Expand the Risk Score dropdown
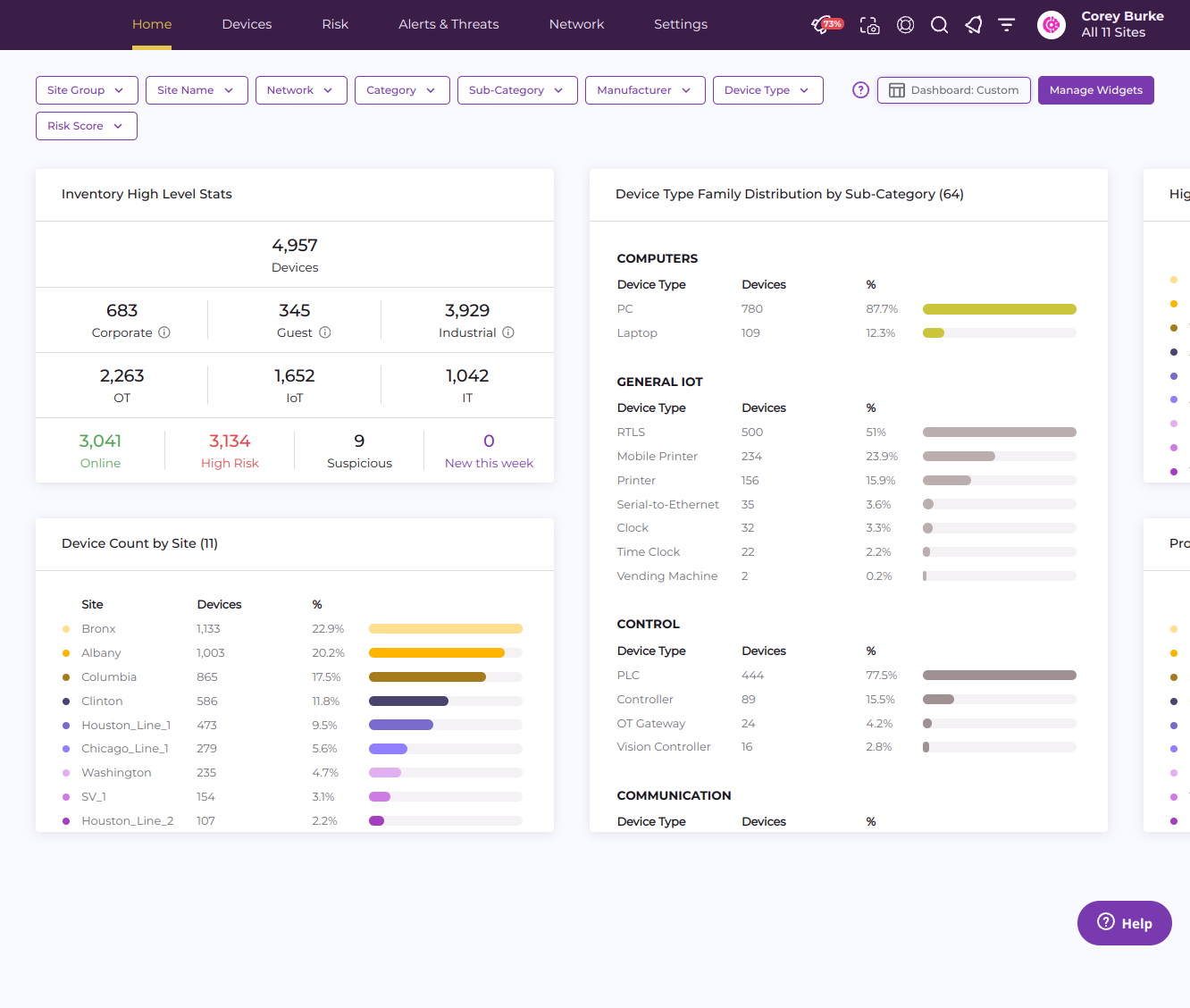This screenshot has width=1190, height=1008. click(x=86, y=126)
